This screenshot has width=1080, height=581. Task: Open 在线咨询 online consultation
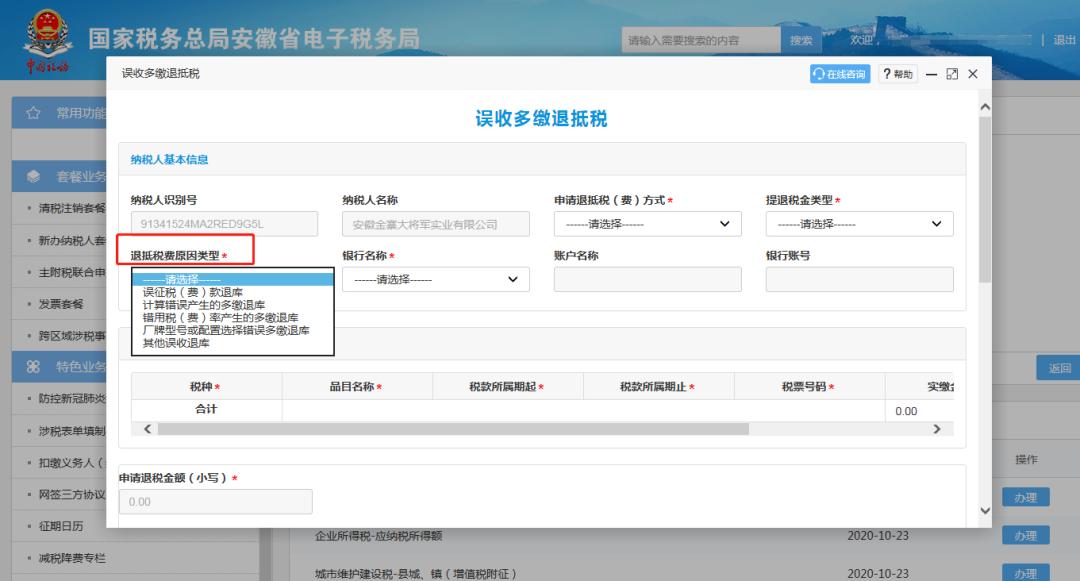coord(839,74)
